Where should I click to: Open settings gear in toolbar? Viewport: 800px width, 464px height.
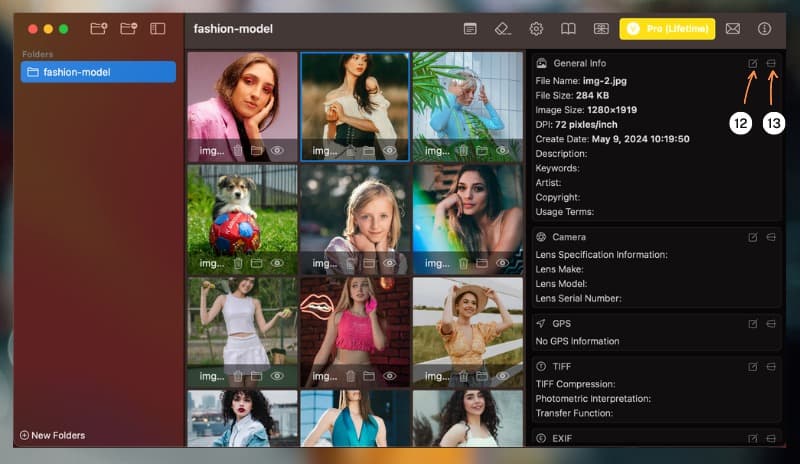click(x=536, y=29)
